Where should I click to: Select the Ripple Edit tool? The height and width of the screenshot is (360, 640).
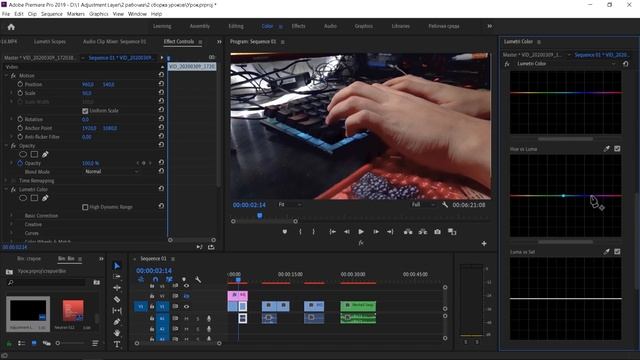pos(117,288)
